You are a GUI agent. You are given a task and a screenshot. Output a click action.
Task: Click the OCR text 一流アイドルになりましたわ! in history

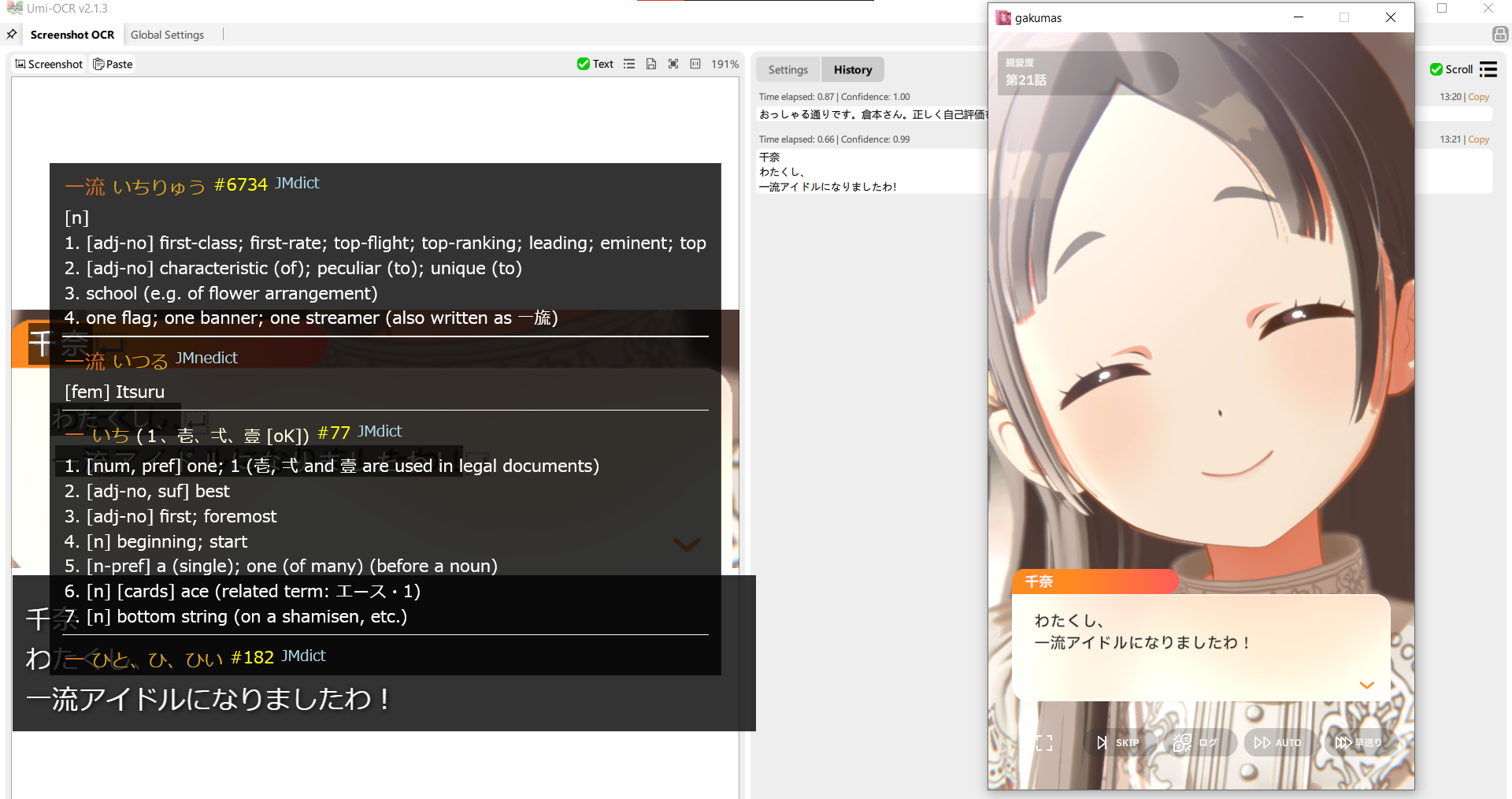(x=828, y=187)
